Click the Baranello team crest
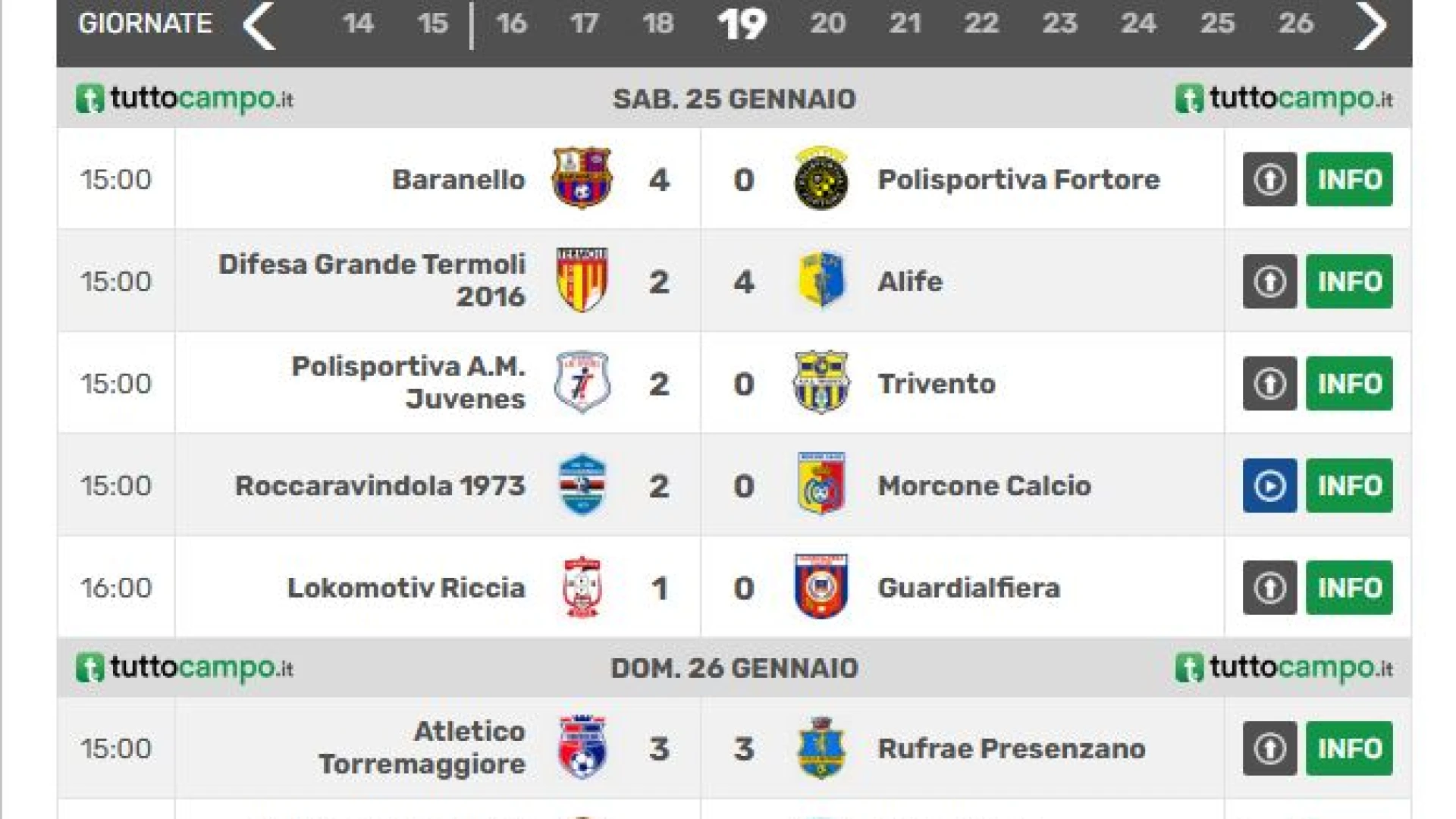 582,178
